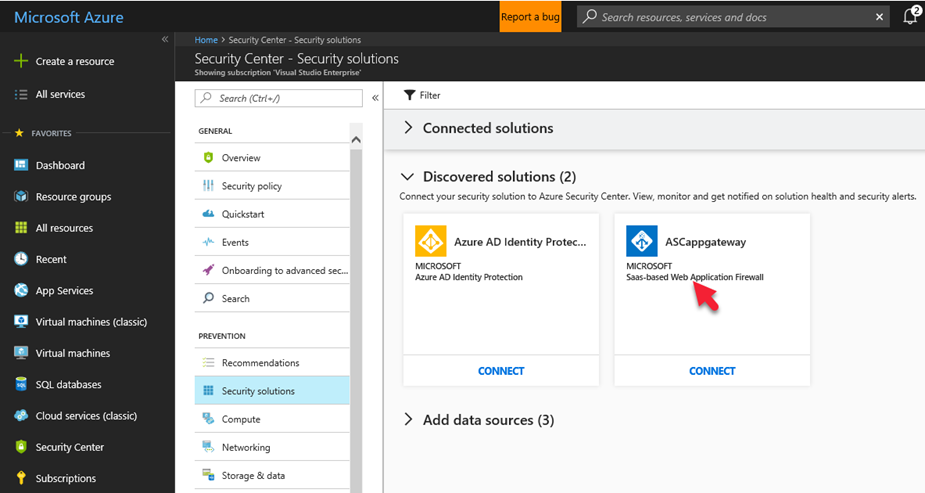Click the ASCappgateway solution icon
The height and width of the screenshot is (493, 925).
(642, 242)
